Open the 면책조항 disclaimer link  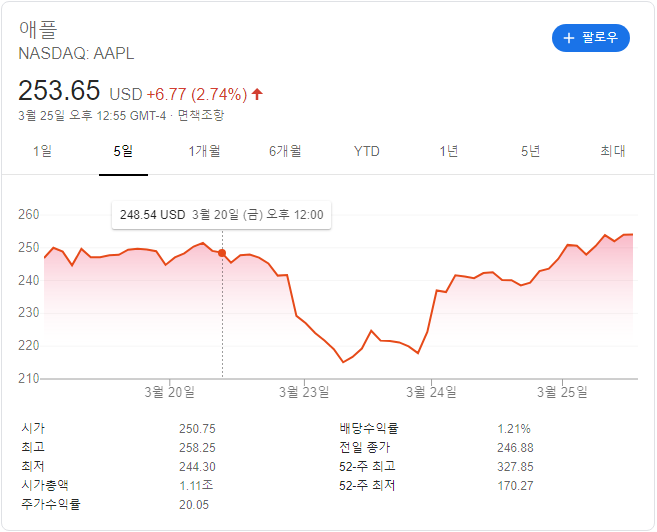tap(201, 115)
